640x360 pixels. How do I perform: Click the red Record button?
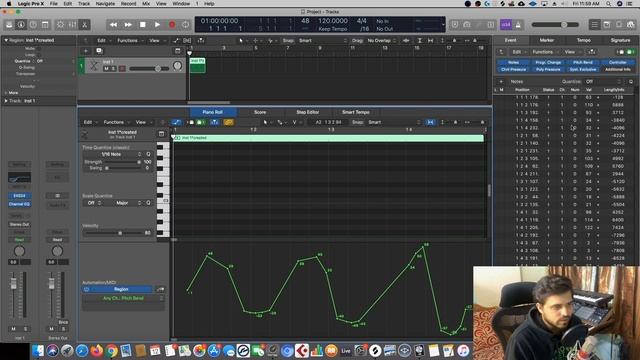pyautogui.click(x=172, y=25)
